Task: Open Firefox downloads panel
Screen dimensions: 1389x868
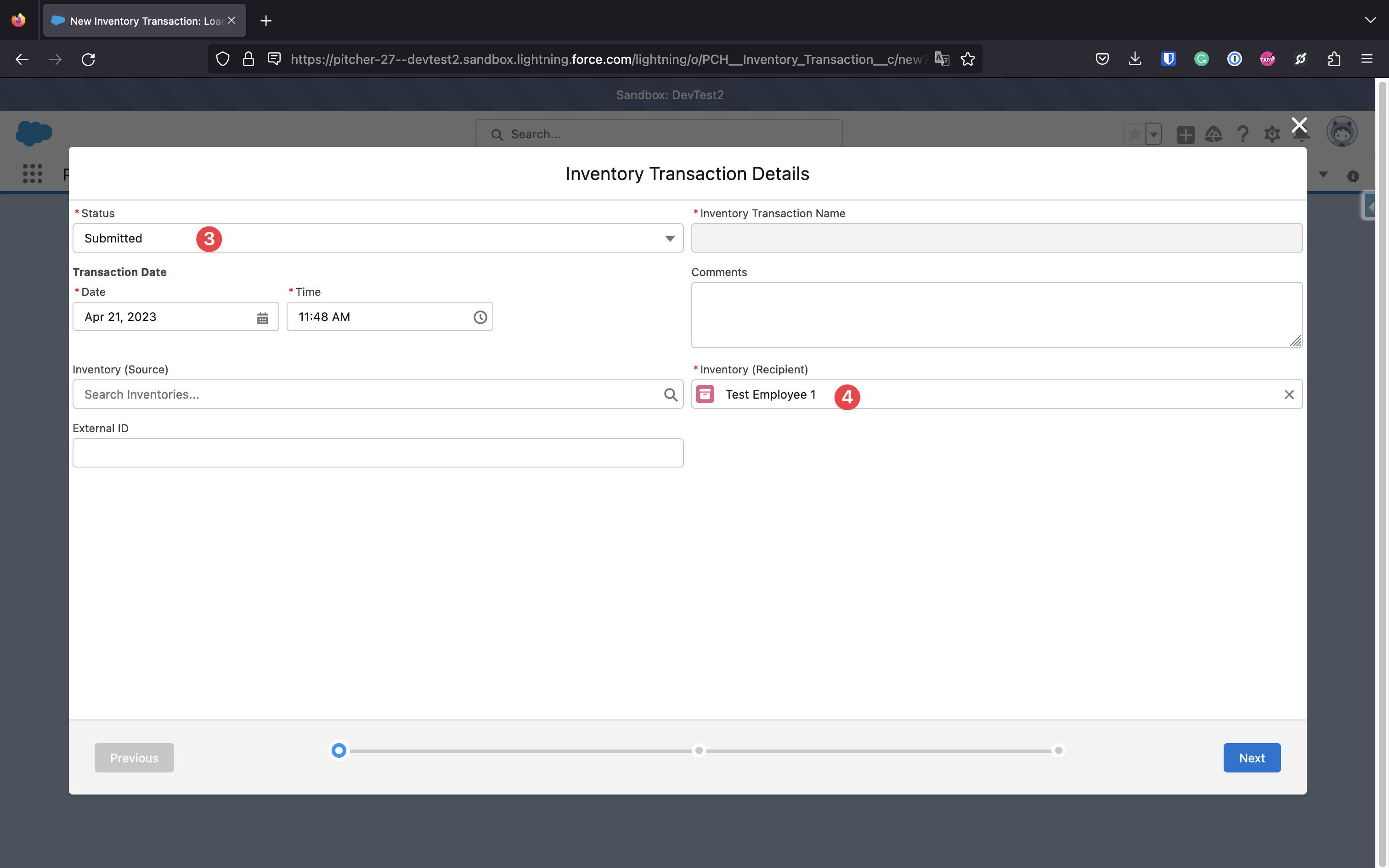Action: [1135, 59]
